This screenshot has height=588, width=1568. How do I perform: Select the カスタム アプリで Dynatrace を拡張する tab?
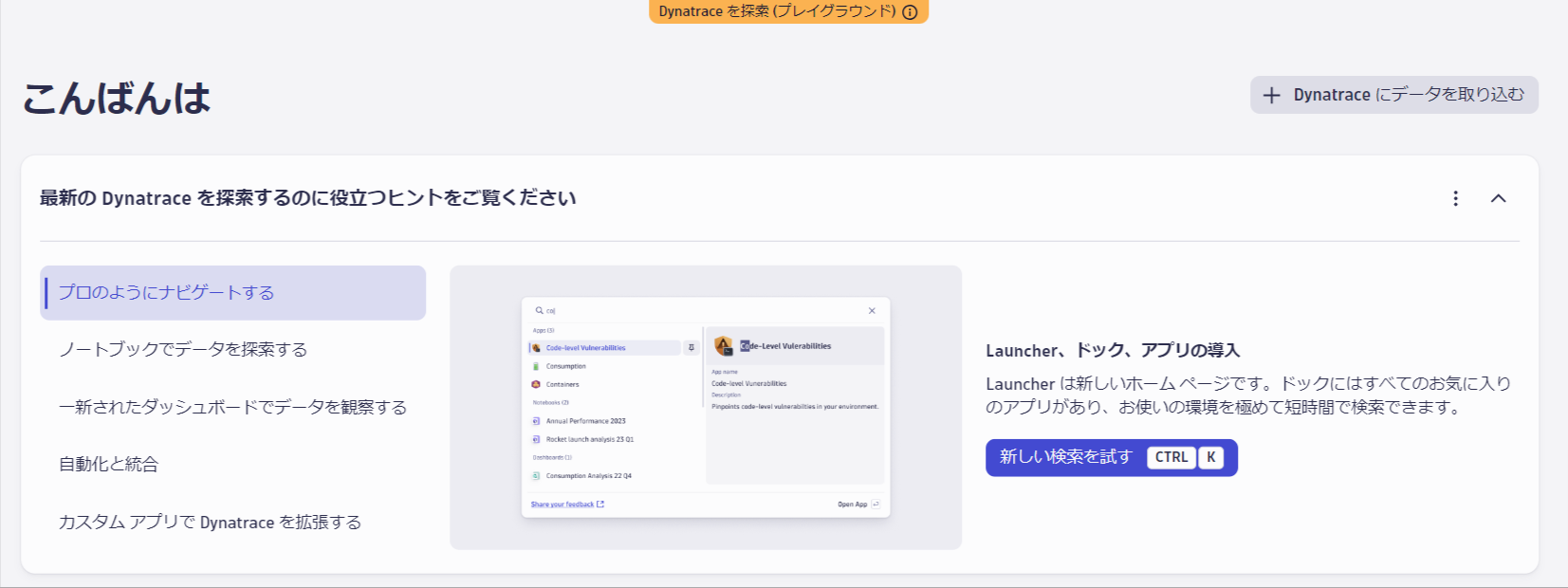[233, 523]
